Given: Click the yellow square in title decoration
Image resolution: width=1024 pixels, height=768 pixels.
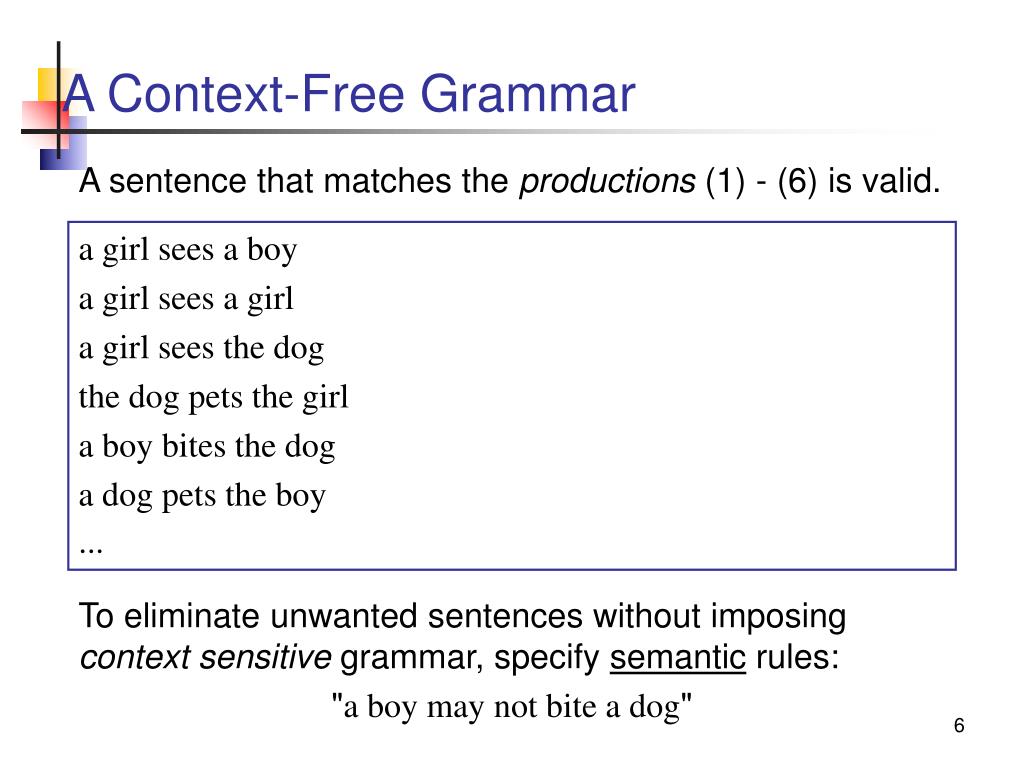Looking at the screenshot, I should pyautogui.click(x=50, y=84).
